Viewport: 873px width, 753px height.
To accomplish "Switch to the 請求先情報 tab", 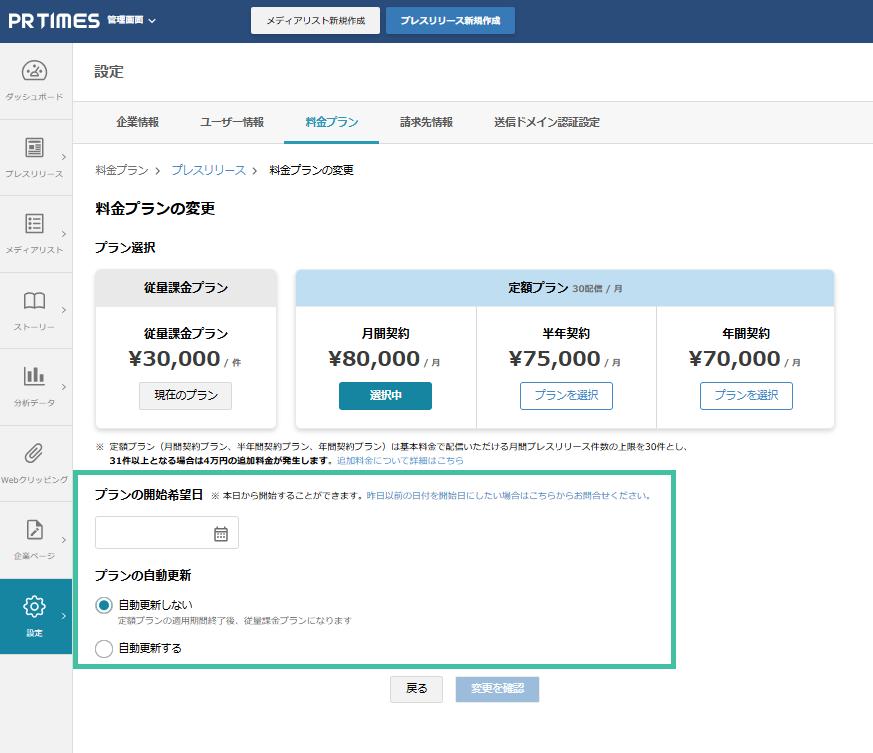I will click(x=426, y=122).
